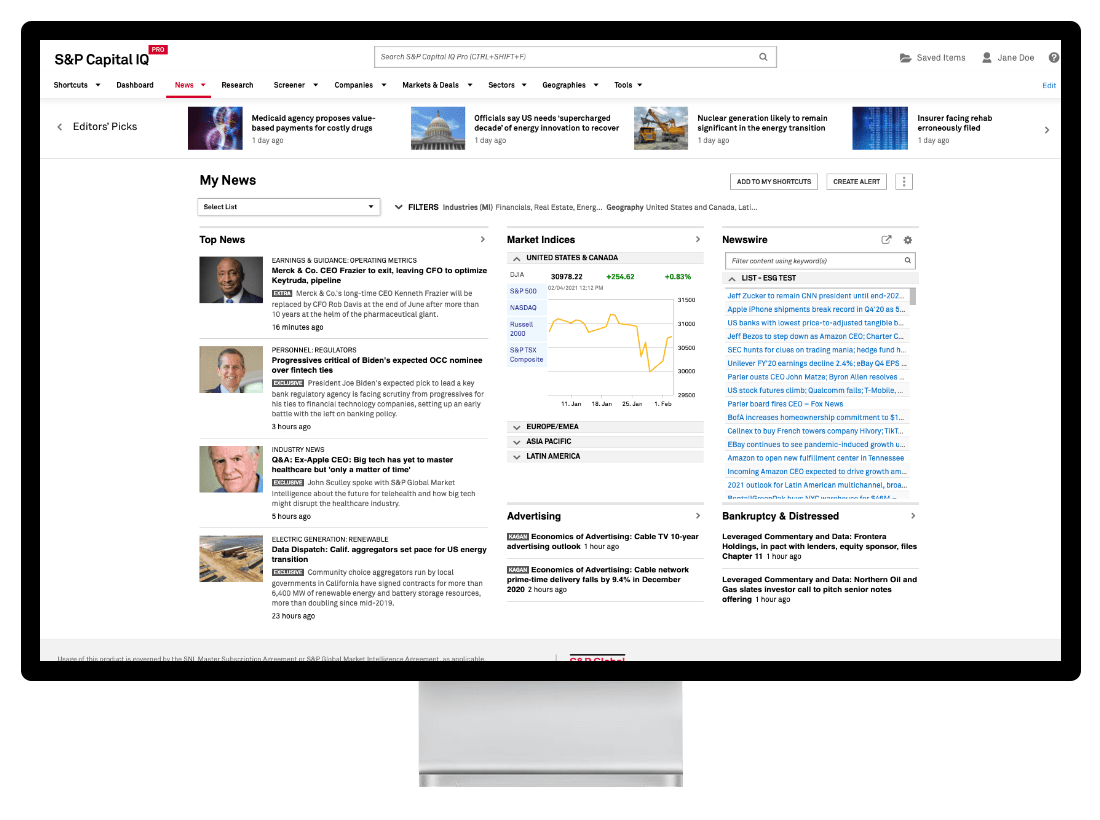
Task: Open the Screener menu
Action: 295,85
